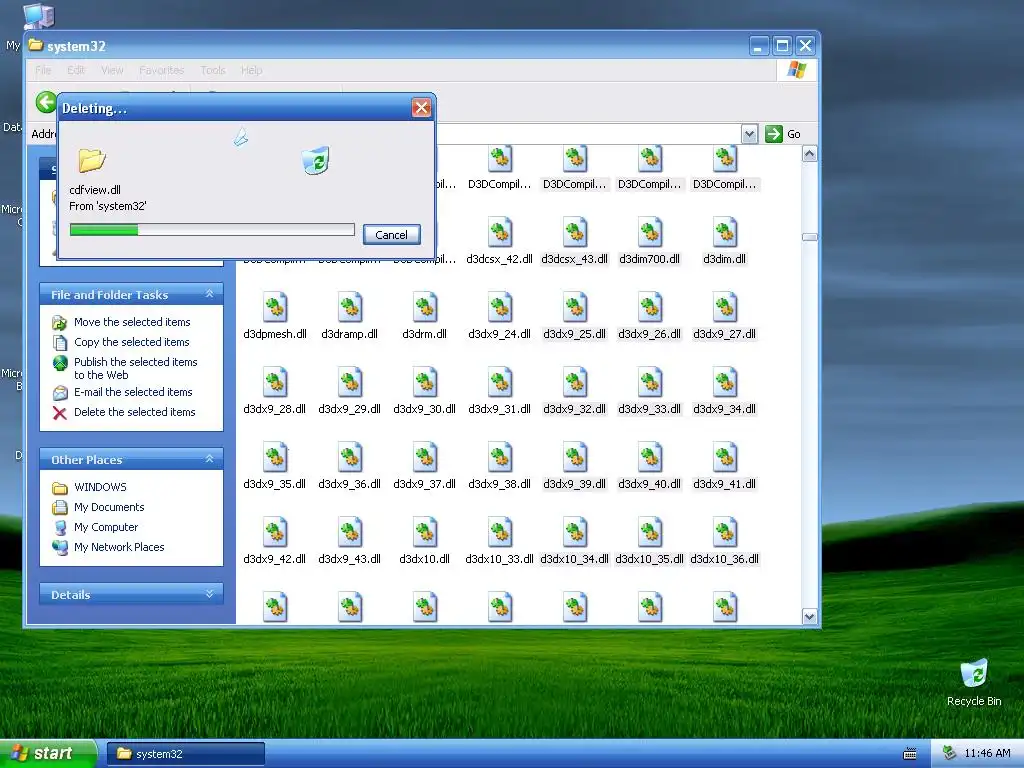Click the d3dx9_43.dll file name
This screenshot has width=1024, height=768.
pos(349,560)
